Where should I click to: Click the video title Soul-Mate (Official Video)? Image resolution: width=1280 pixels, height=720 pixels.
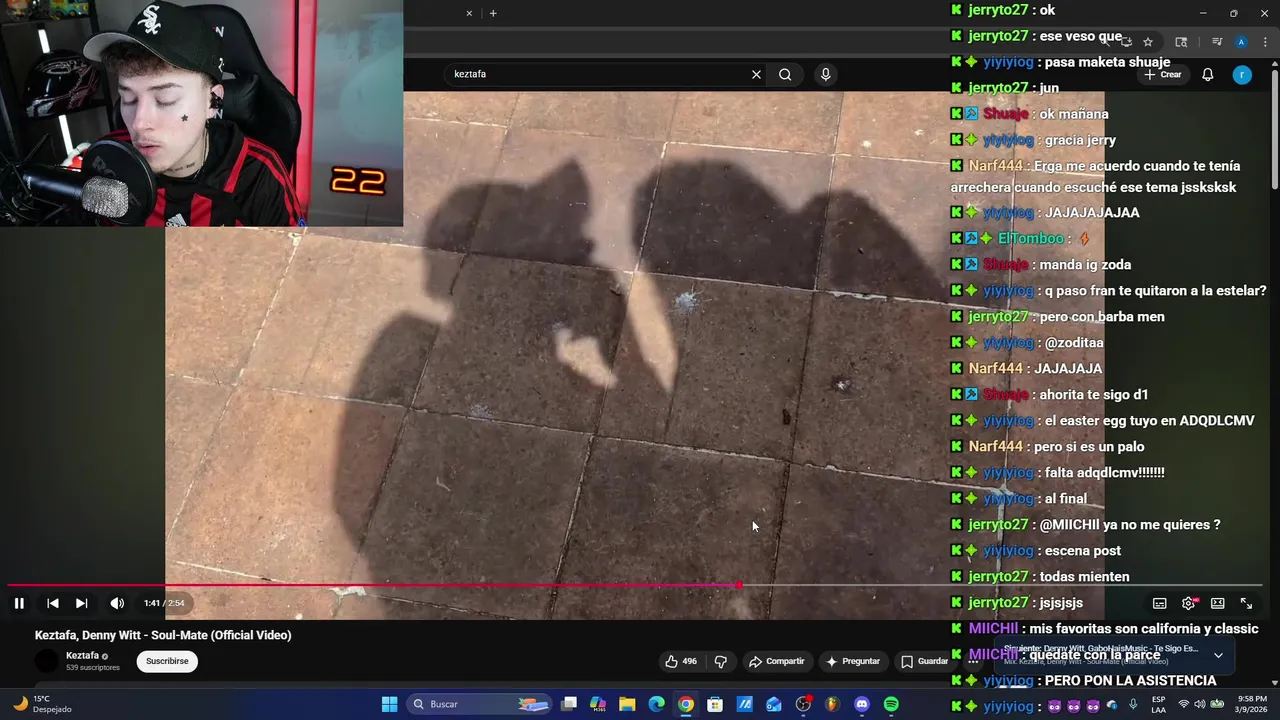[x=163, y=635]
